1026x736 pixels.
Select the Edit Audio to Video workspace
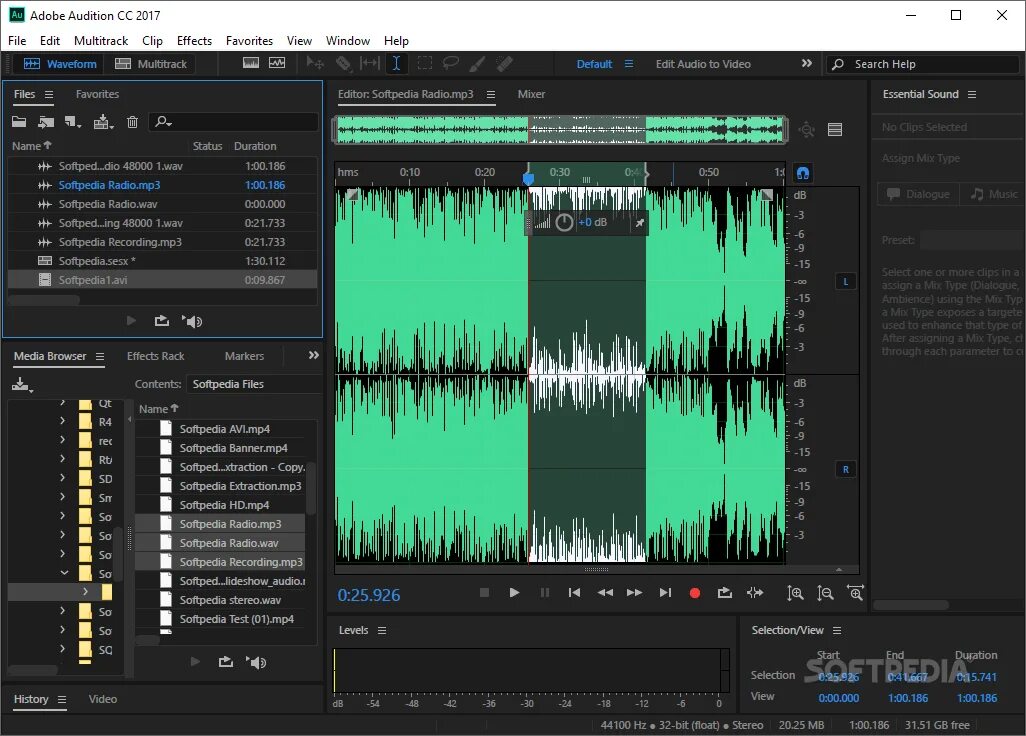[702, 64]
